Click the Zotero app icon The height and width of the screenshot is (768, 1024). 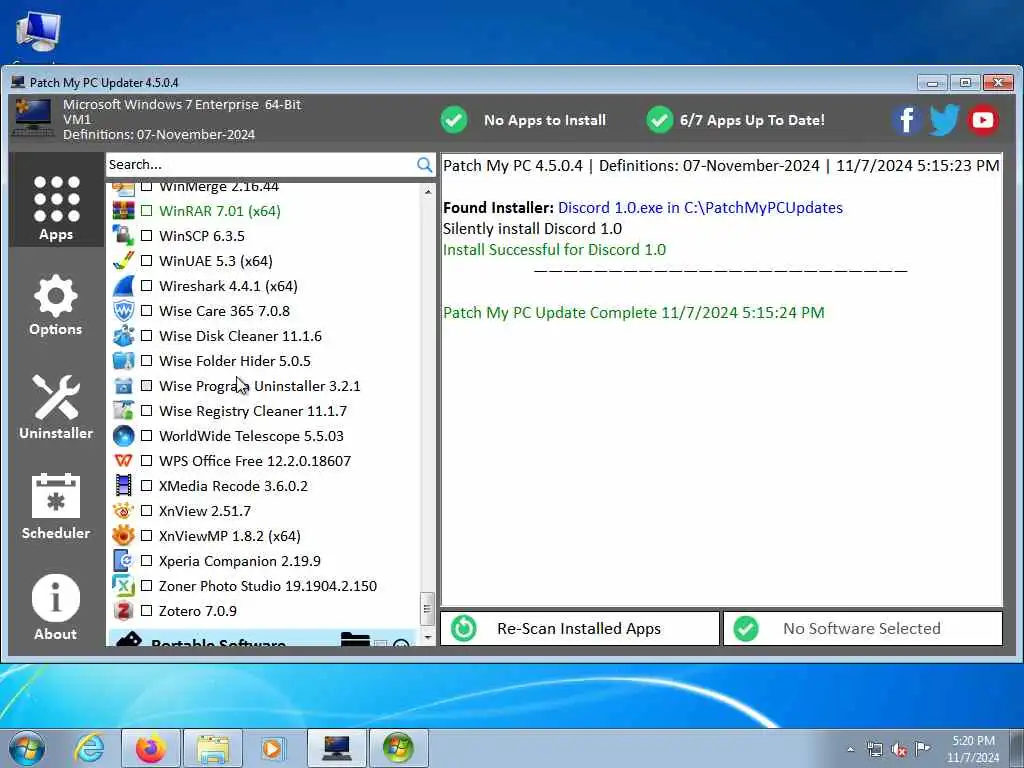123,611
